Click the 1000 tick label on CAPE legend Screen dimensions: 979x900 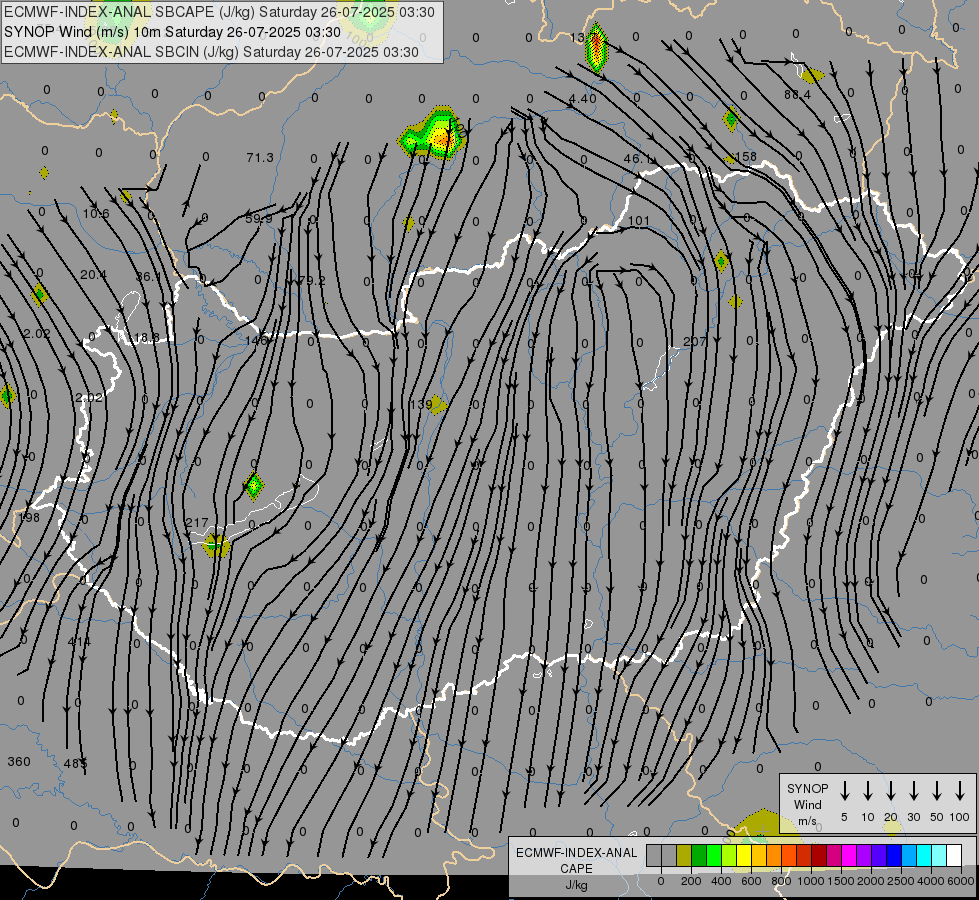click(x=810, y=881)
